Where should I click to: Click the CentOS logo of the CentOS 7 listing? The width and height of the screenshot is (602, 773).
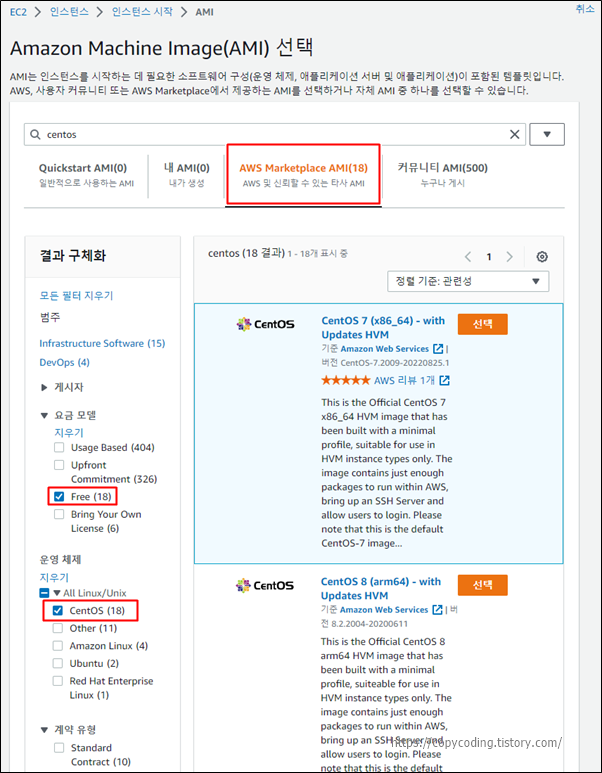point(265,324)
